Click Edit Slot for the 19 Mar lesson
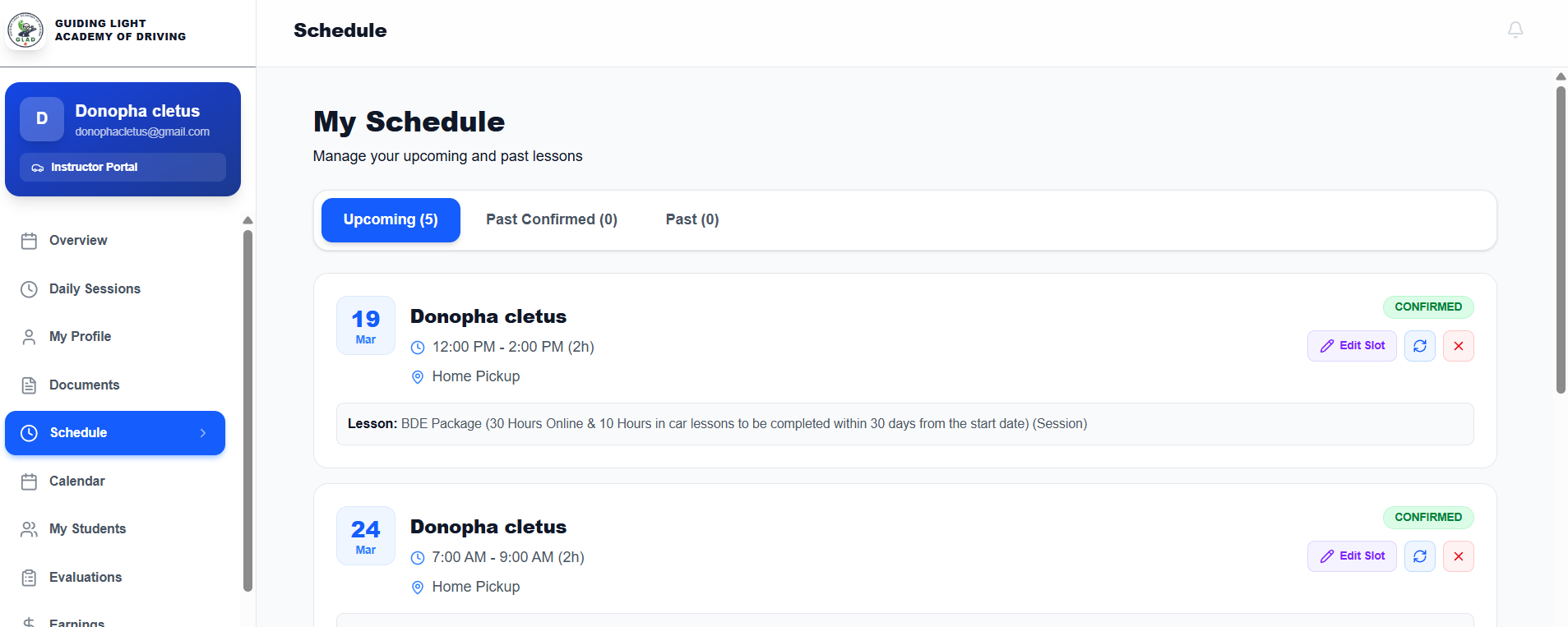Viewport: 1568px width, 627px height. coord(1351,346)
